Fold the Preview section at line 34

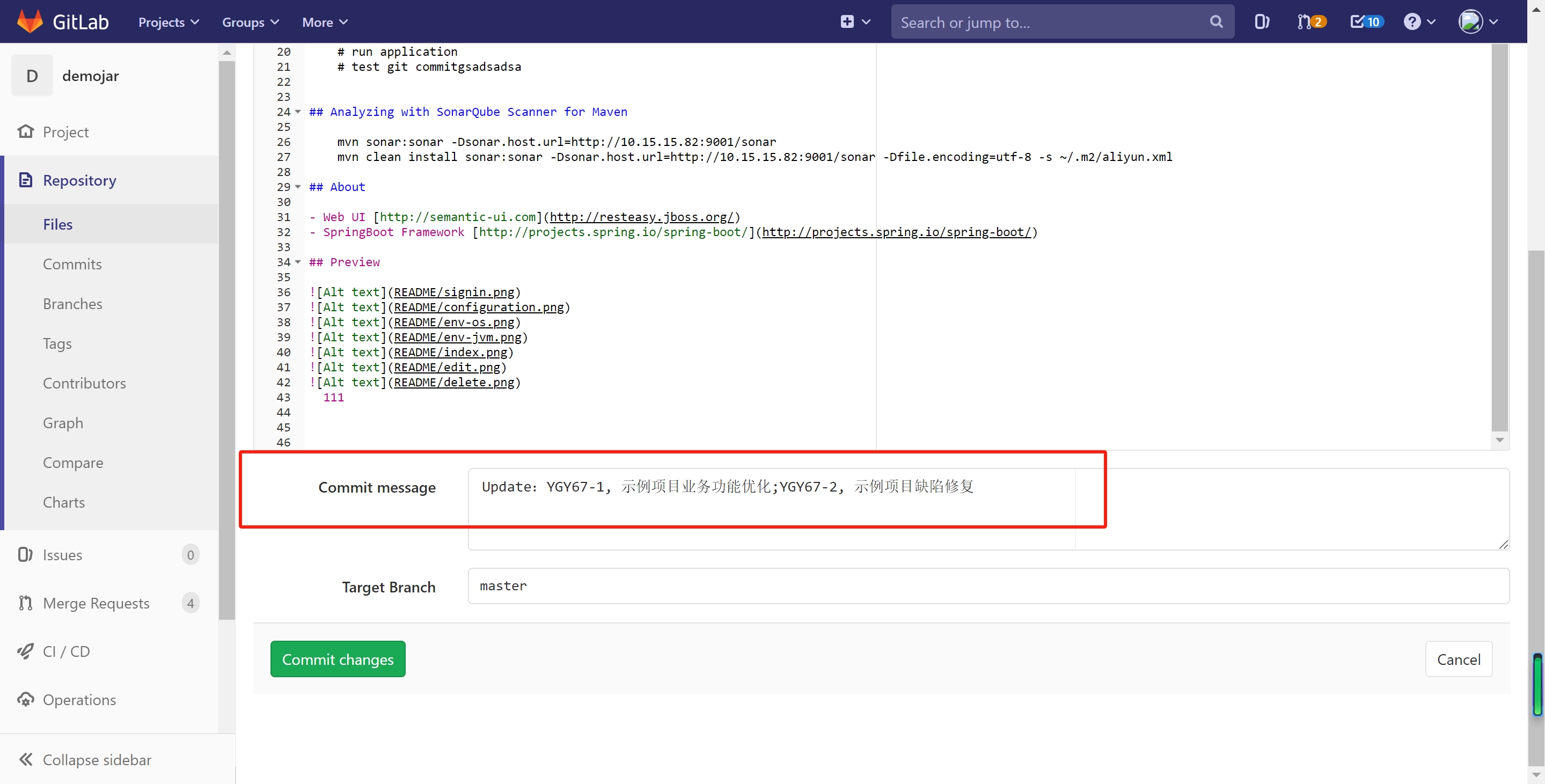coord(298,261)
